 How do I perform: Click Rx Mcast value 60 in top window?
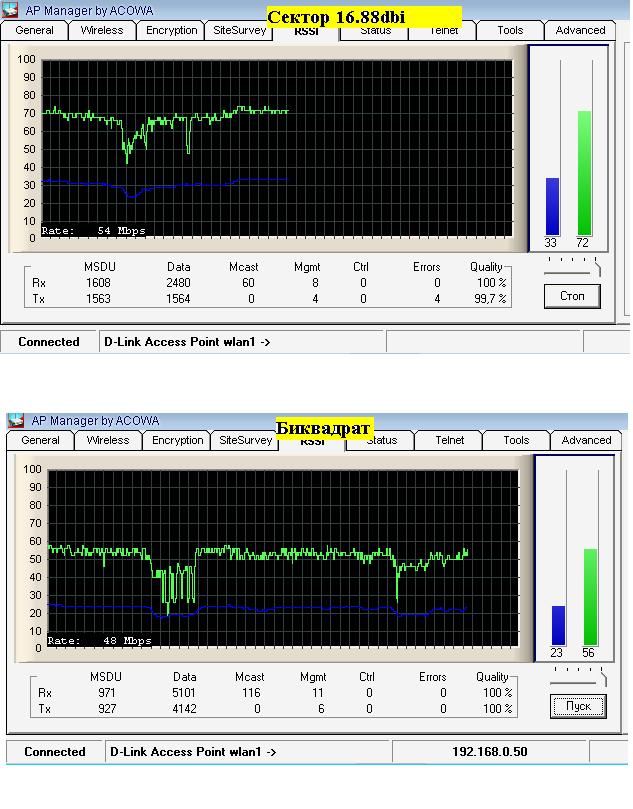[x=248, y=283]
